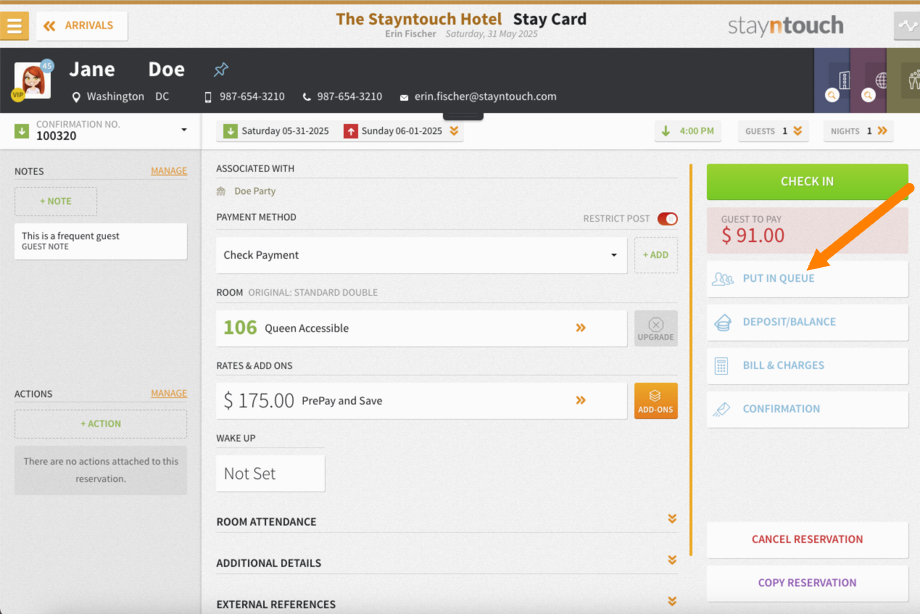Set the wake up call field
Screen dimensions: 920x614
coord(270,473)
